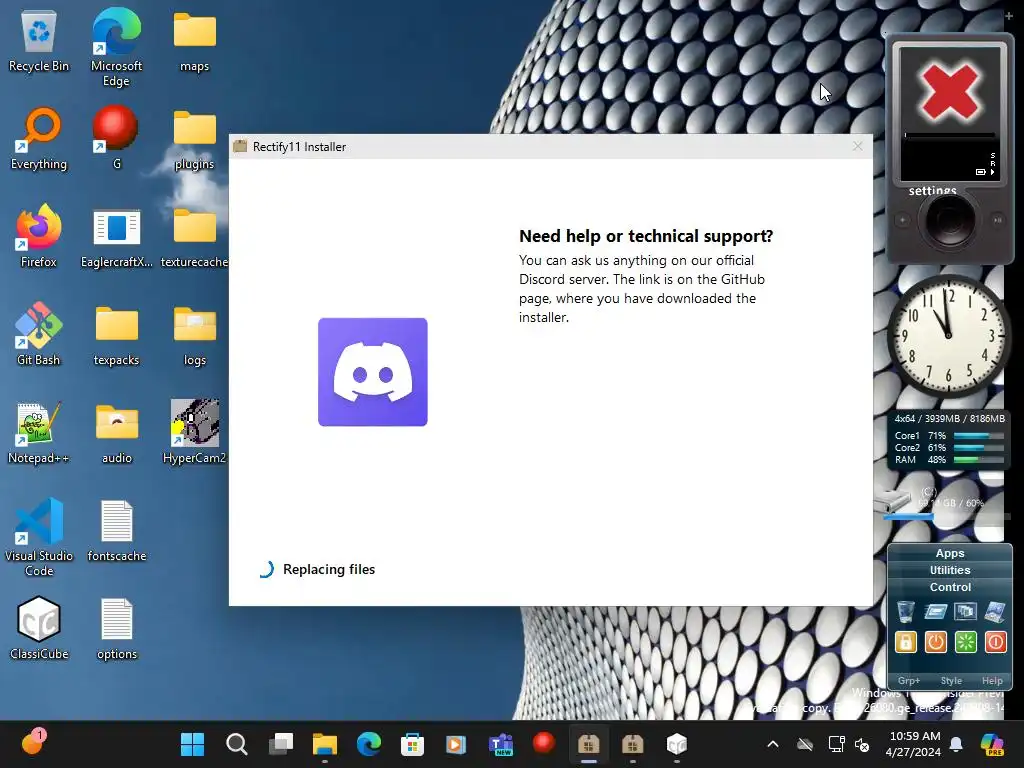Click the analog clock gadget
The image size is (1024, 768).
[x=948, y=336]
